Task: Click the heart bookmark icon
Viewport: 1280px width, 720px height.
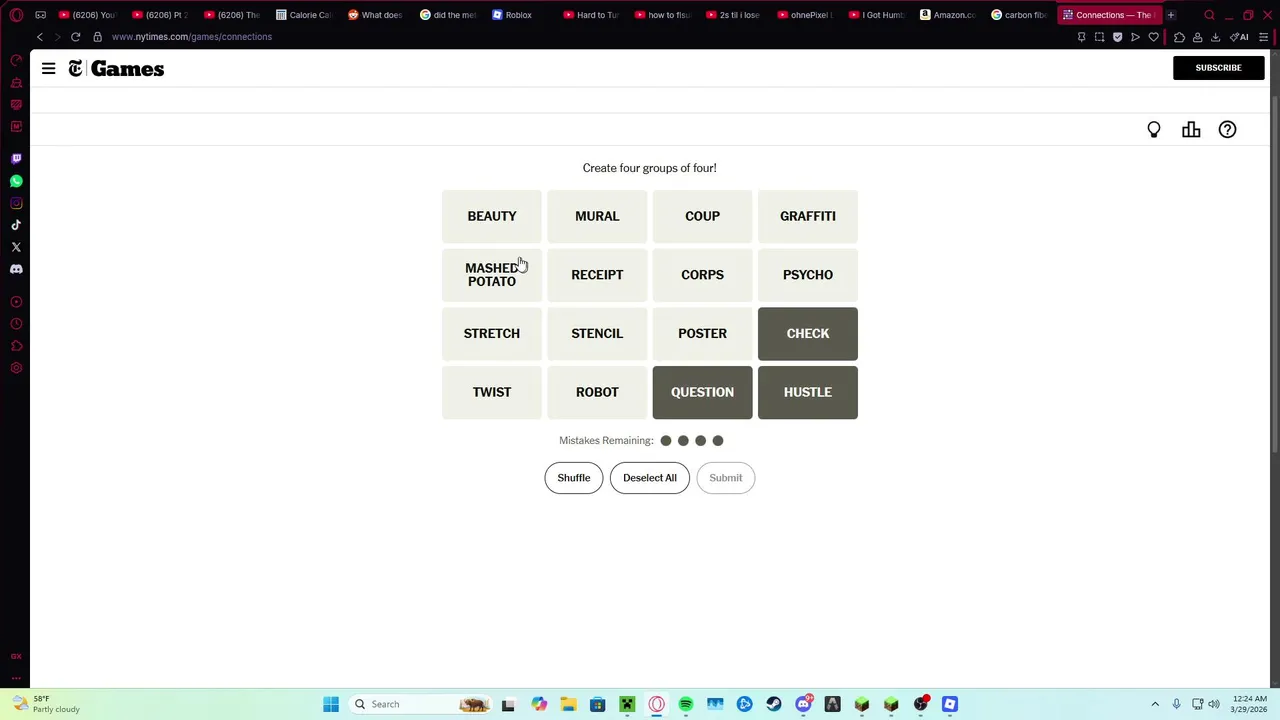Action: point(1153,37)
